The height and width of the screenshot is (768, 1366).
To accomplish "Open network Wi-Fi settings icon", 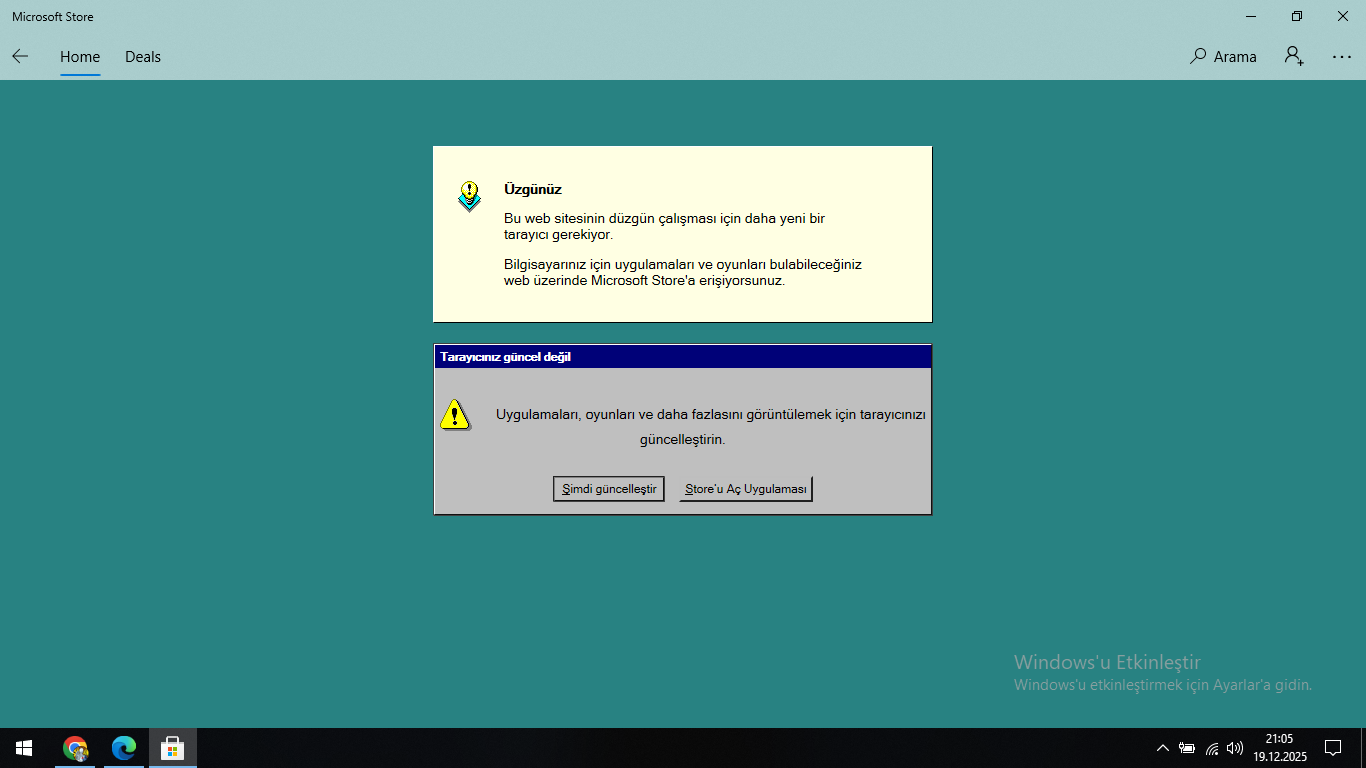I will tap(1212, 748).
